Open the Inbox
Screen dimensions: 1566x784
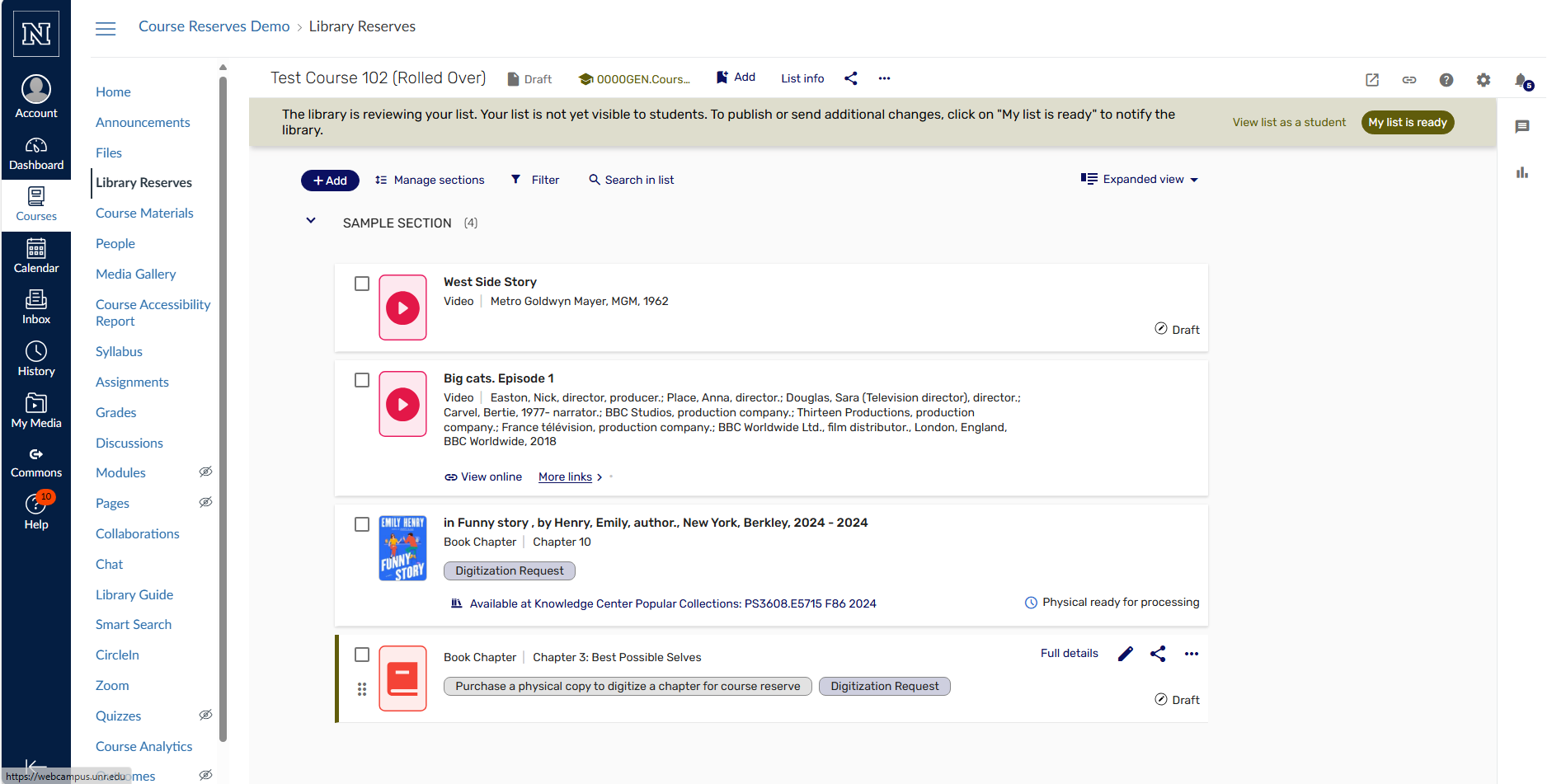36,307
